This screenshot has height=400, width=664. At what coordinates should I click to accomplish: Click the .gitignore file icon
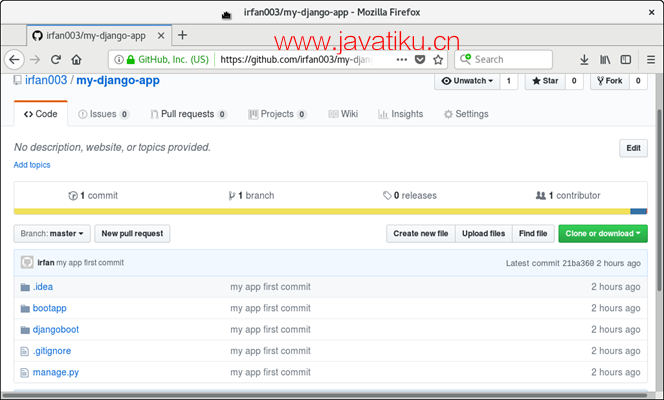25,351
